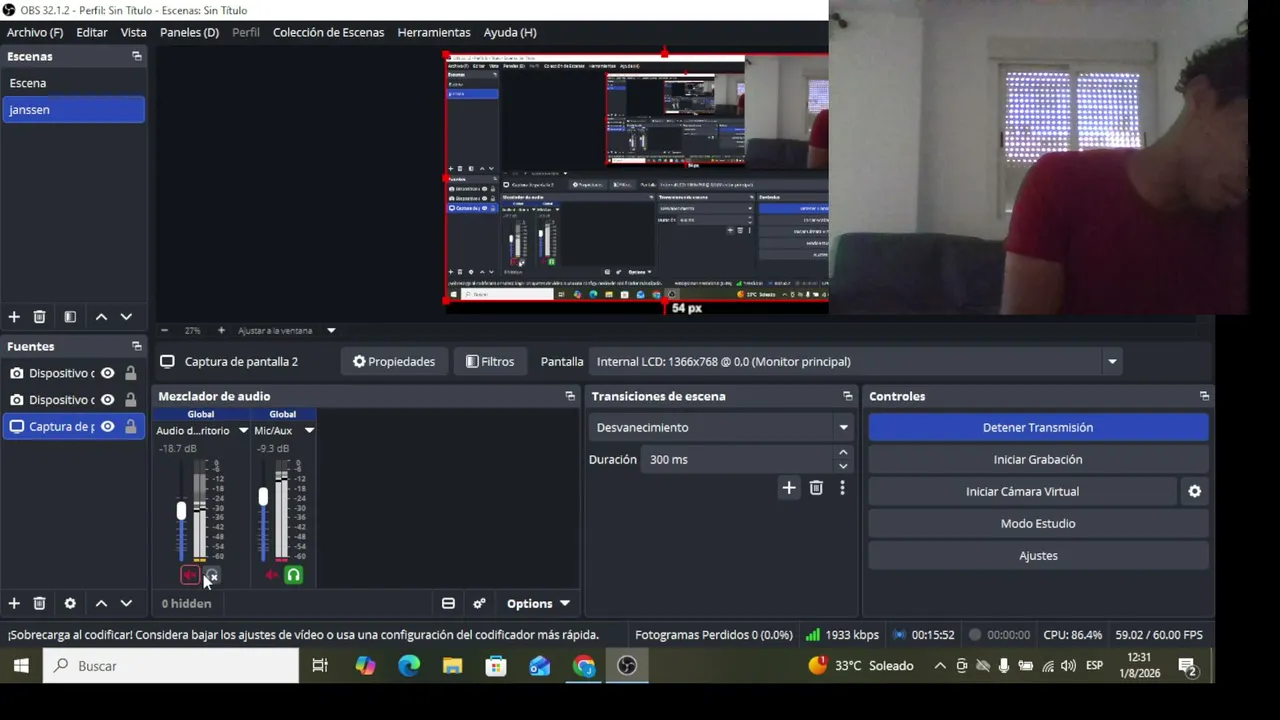Viewport: 1280px width, 720px height.
Task: Open the audio mixer Options dropdown
Action: click(538, 603)
